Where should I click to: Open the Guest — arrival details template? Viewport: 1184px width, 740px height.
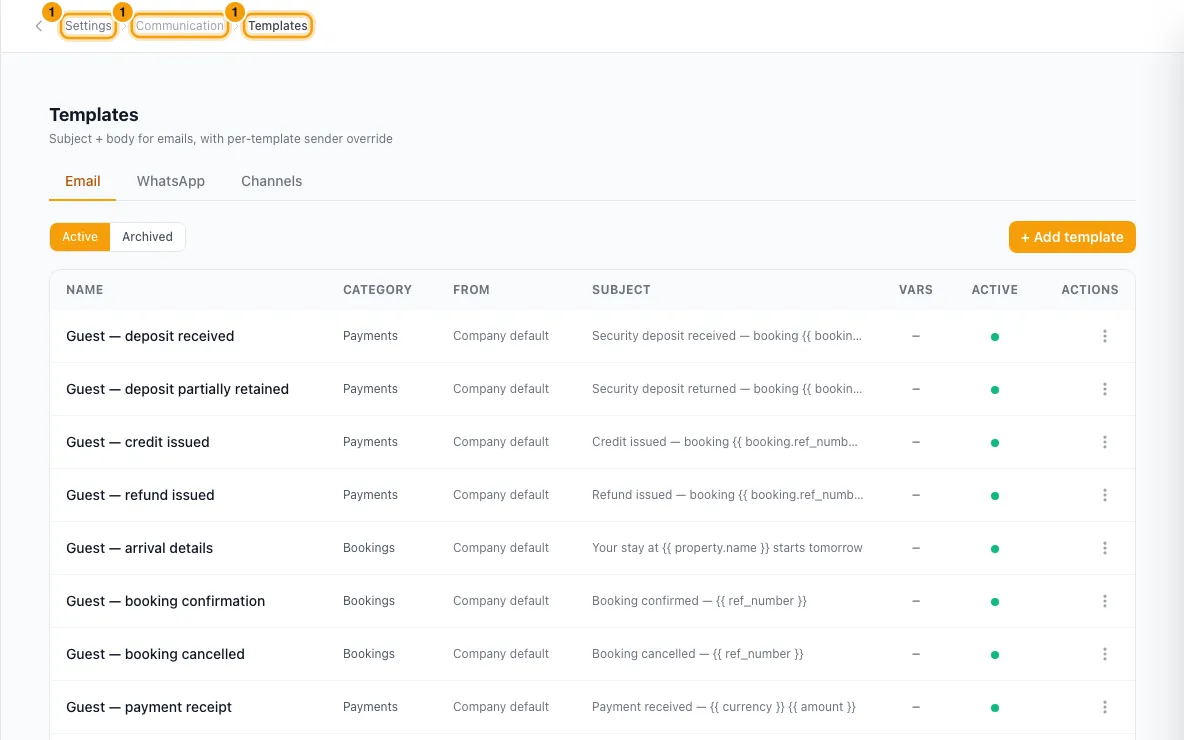(x=140, y=548)
